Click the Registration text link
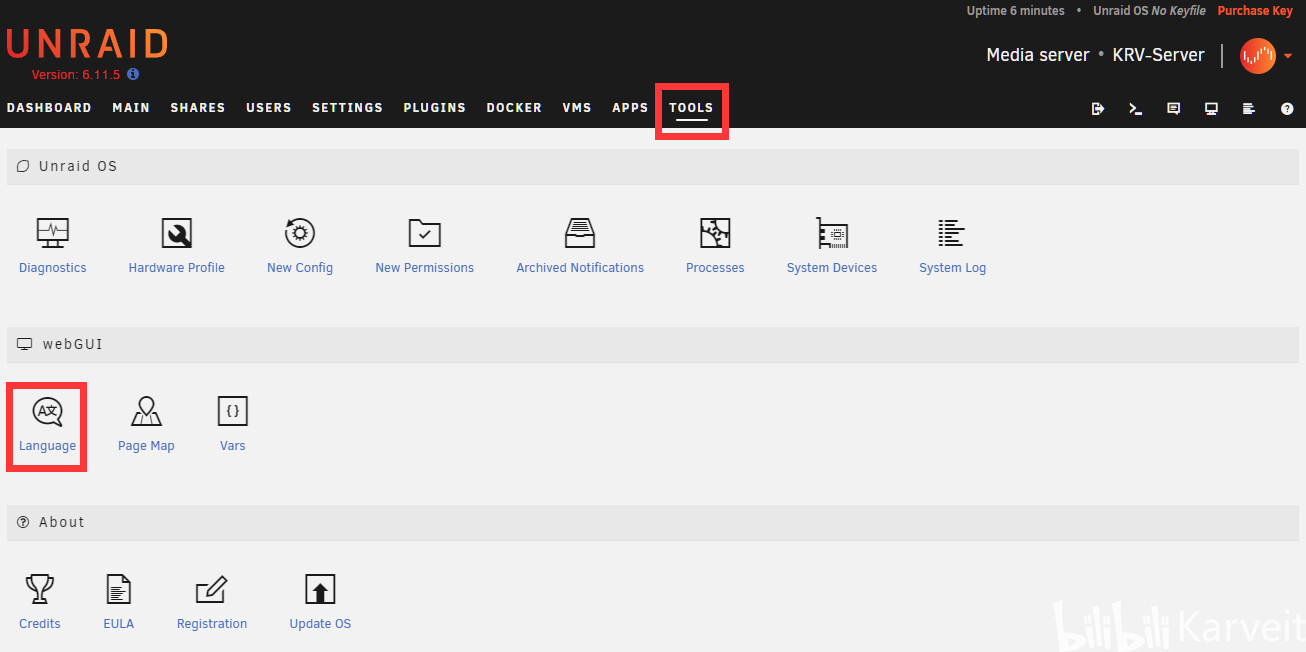 212,624
